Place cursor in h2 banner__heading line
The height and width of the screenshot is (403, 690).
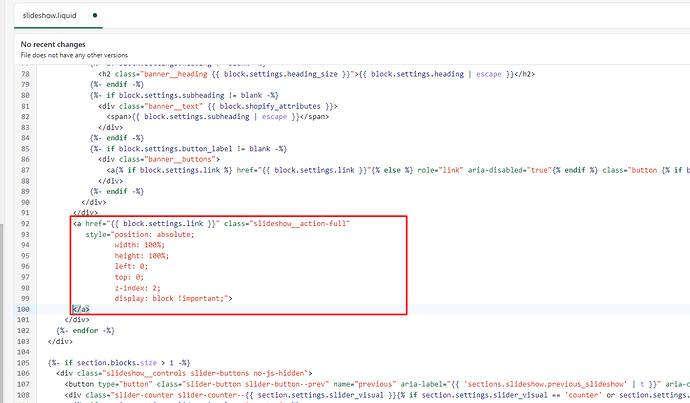316,74
